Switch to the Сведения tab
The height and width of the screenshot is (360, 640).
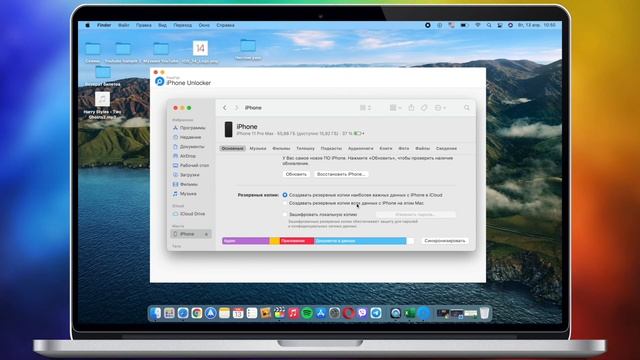446,149
